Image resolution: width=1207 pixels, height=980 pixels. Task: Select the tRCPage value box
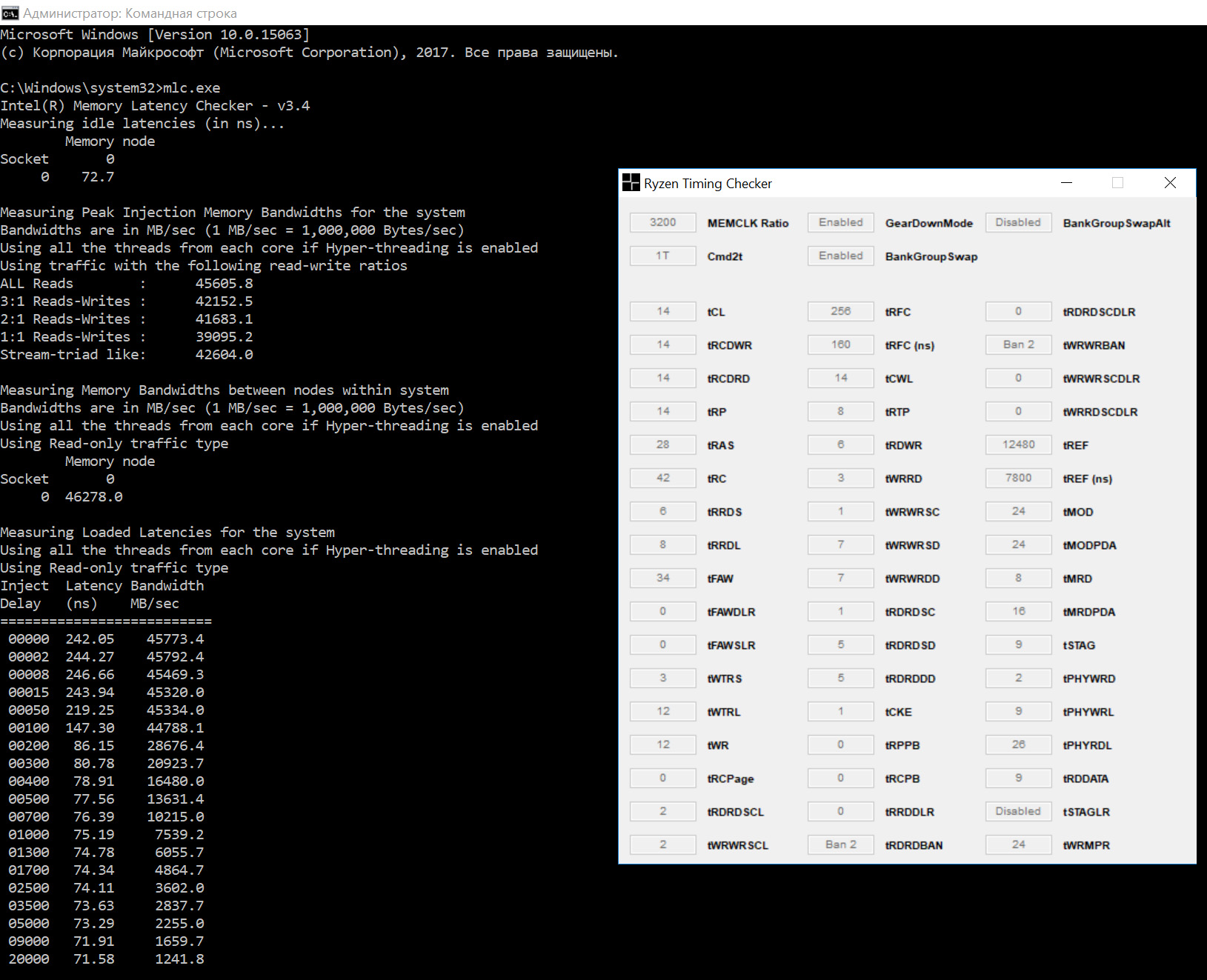click(x=662, y=778)
